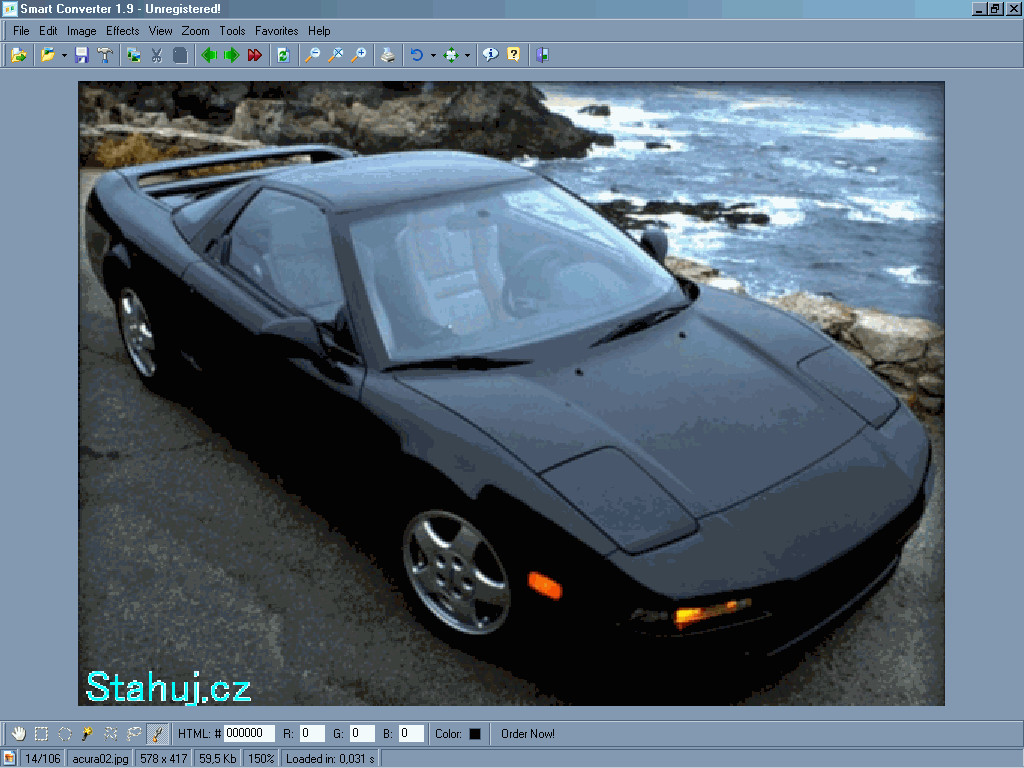Click the Loaded in: 0,031 s status text
The width and height of the screenshot is (1024, 768).
tap(330, 758)
